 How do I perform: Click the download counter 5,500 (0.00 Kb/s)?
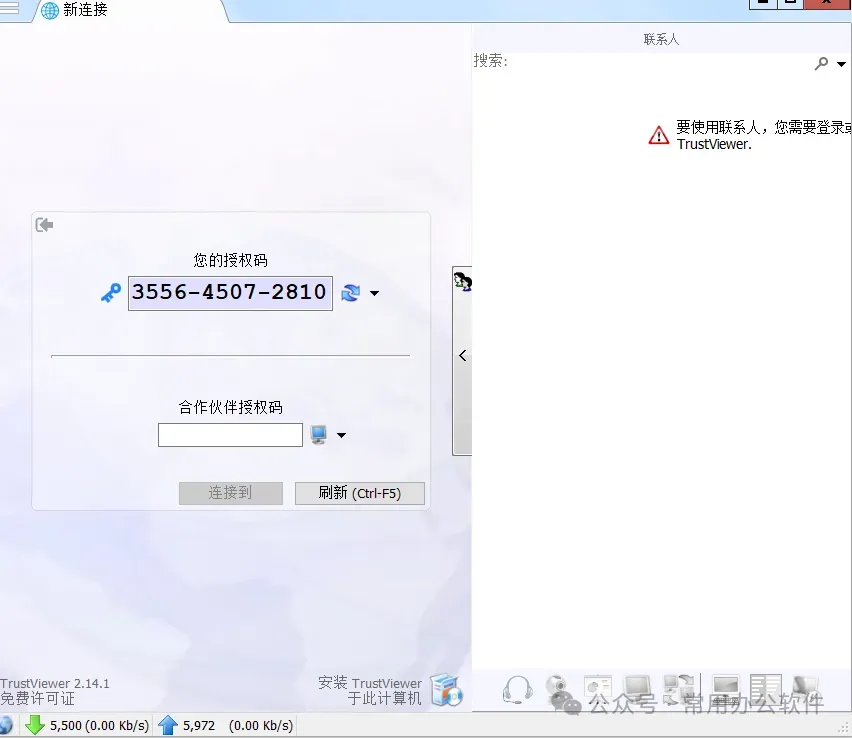[x=99, y=726]
